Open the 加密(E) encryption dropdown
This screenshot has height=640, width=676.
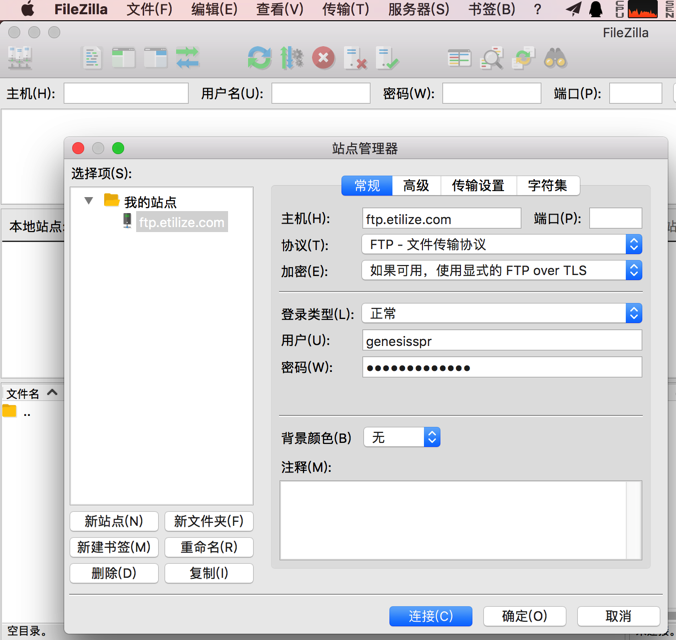point(502,270)
